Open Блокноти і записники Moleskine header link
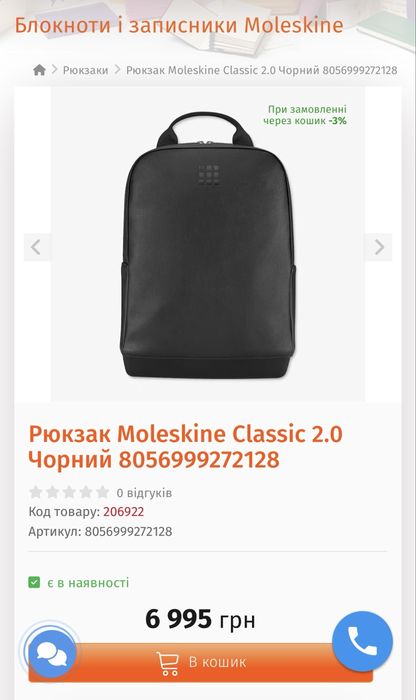Image resolution: width=416 pixels, height=700 pixels. [179, 25]
